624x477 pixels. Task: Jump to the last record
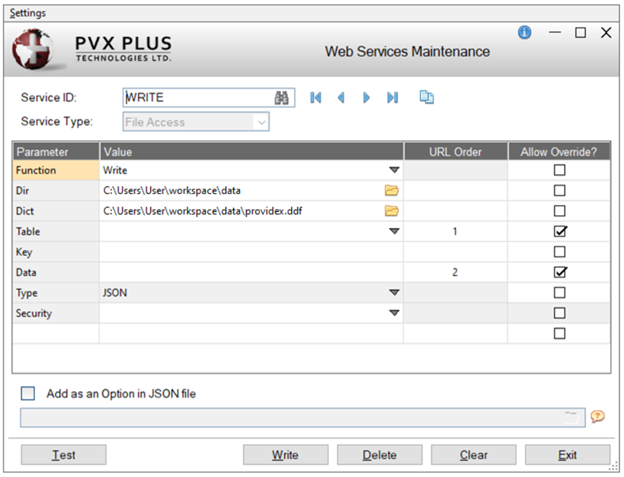392,98
